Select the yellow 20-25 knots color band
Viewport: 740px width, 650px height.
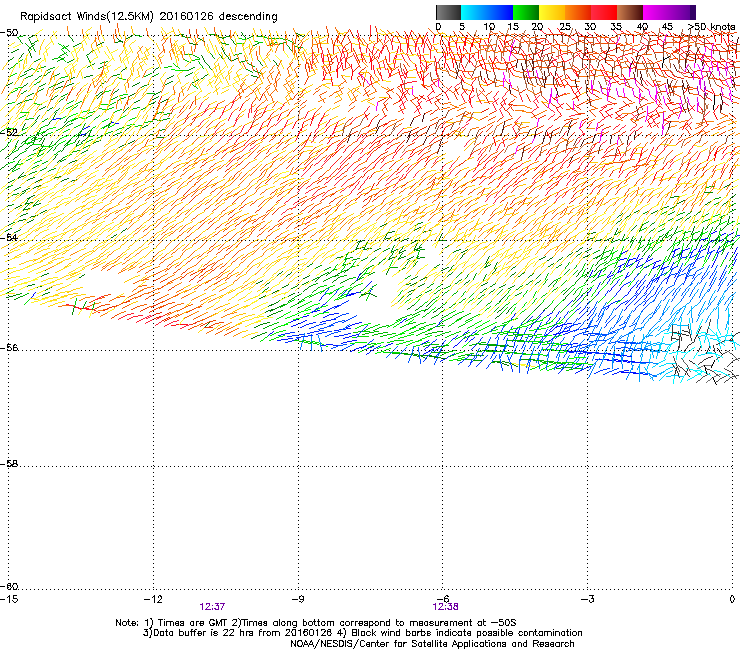coord(552,12)
